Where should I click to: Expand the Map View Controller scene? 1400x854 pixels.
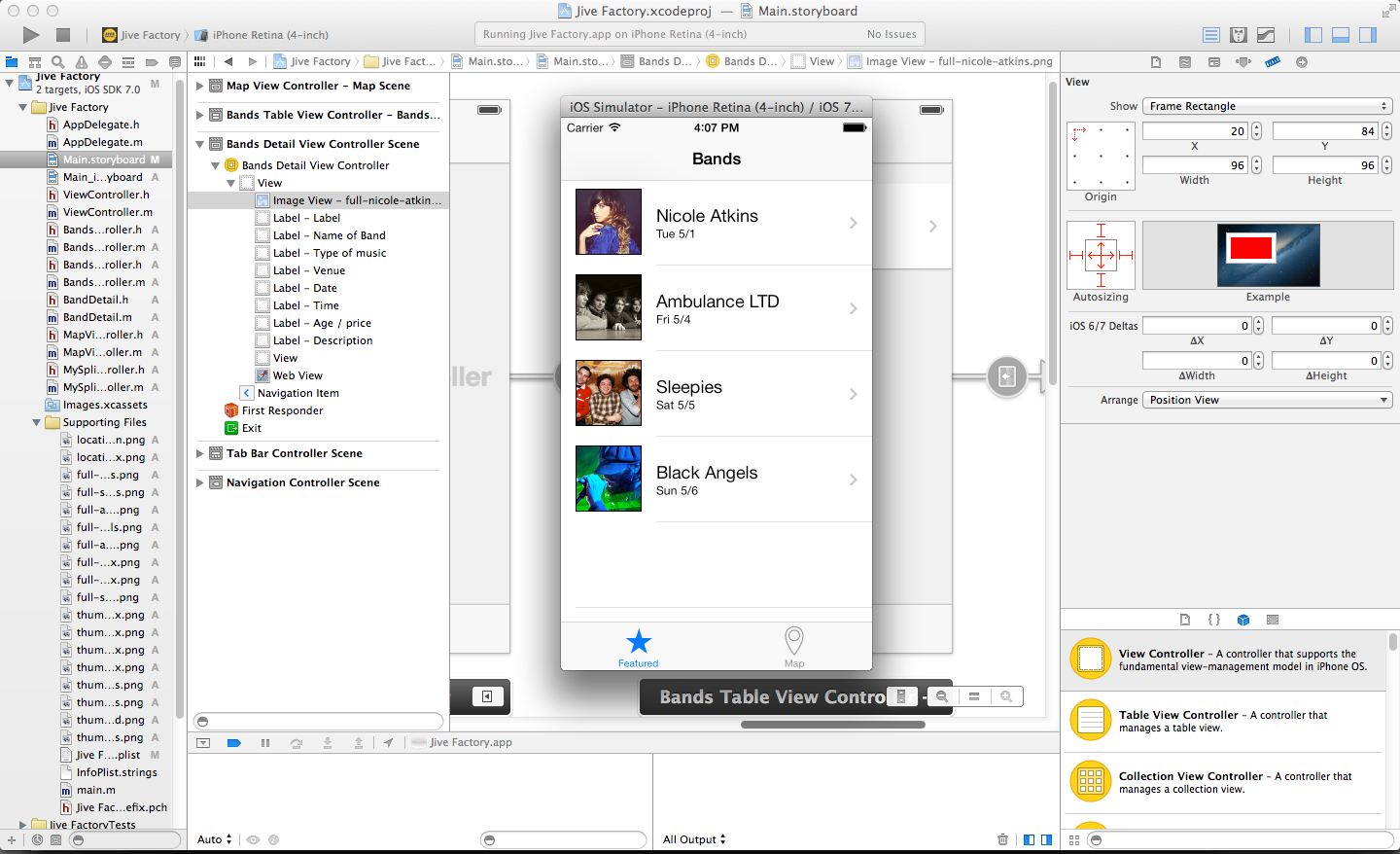[200, 86]
